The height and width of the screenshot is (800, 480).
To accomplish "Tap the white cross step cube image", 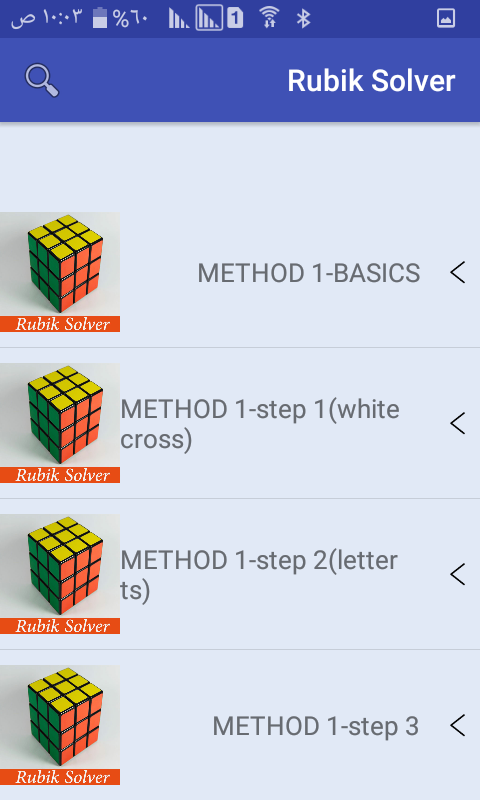I will (x=60, y=423).
